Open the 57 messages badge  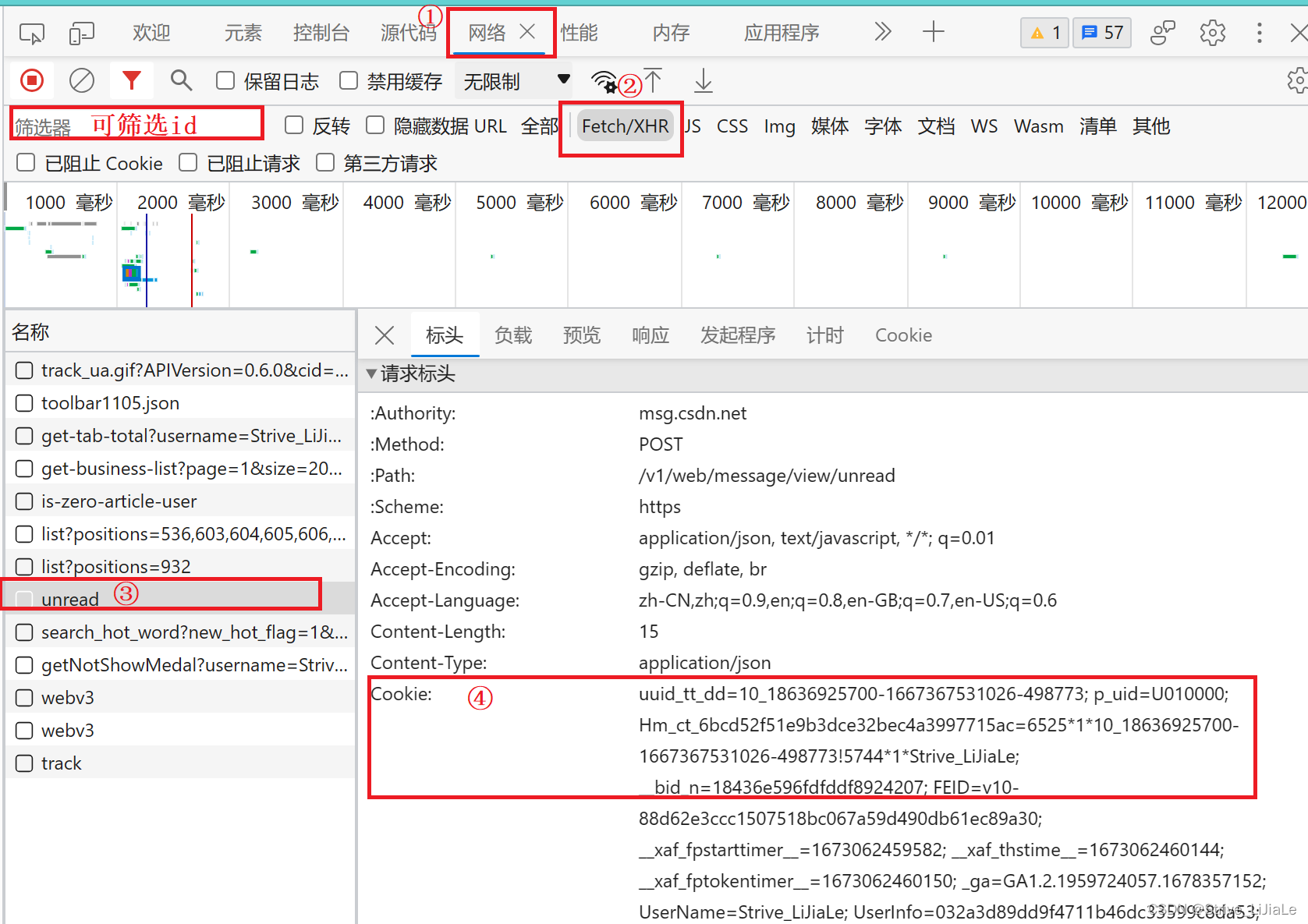click(1102, 33)
